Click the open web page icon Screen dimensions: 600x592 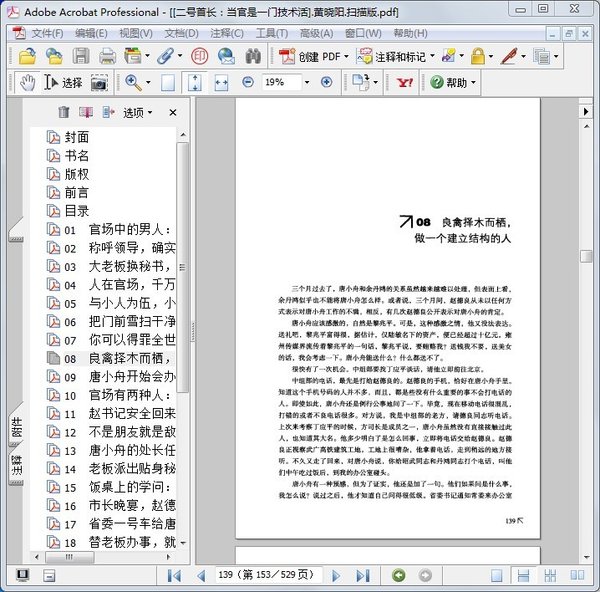54,57
